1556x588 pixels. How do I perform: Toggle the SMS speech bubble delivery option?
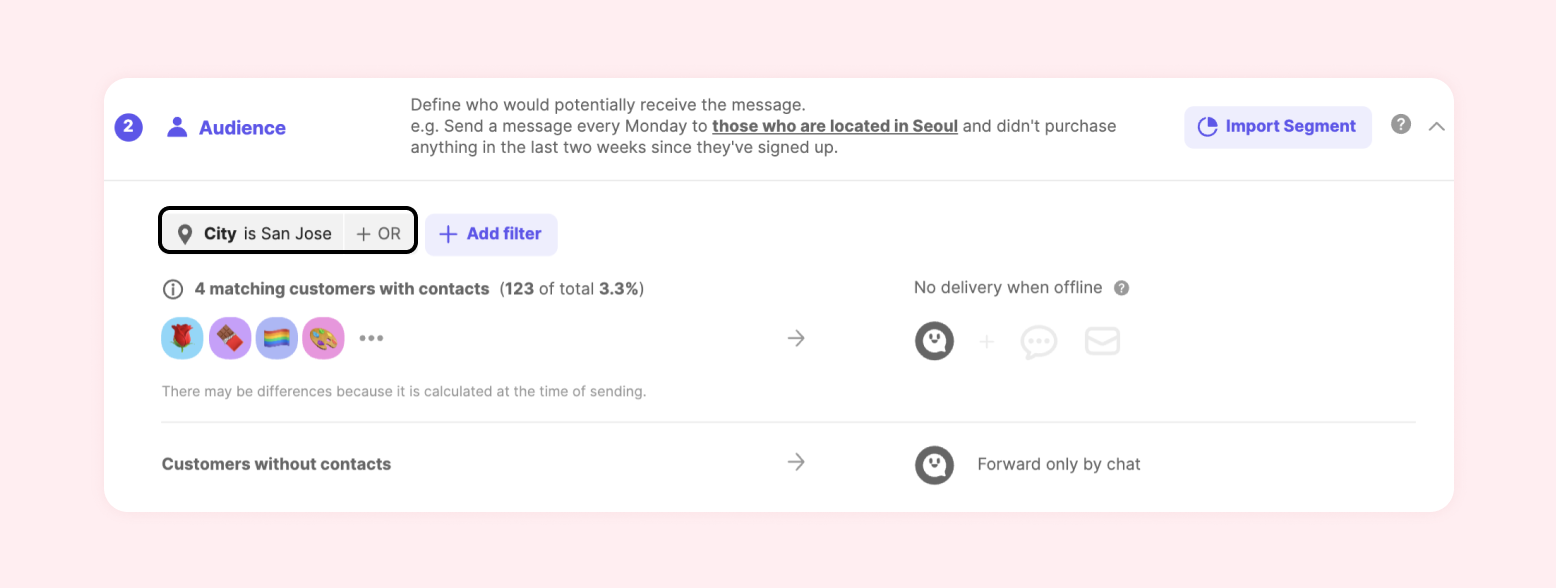click(x=1039, y=342)
